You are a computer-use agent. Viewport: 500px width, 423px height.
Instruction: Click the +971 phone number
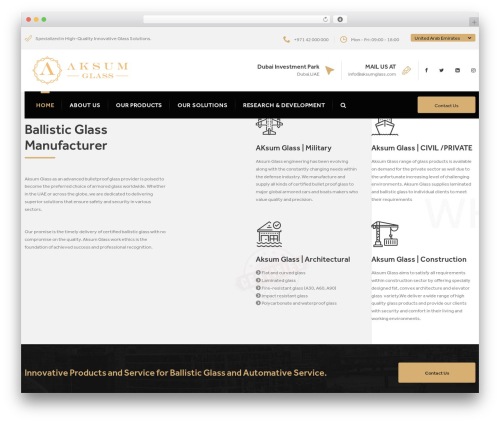tap(311, 39)
